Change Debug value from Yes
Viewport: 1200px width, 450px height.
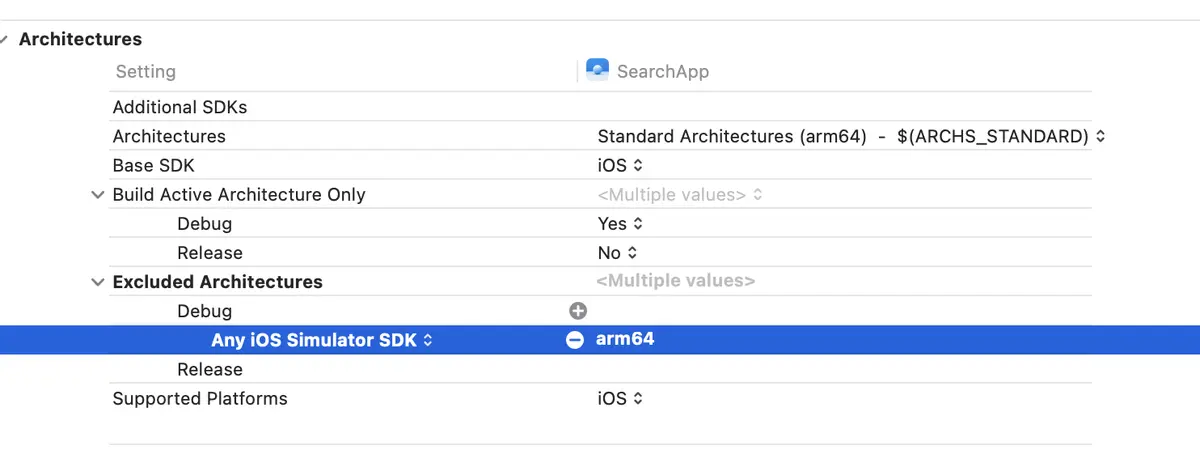point(620,224)
